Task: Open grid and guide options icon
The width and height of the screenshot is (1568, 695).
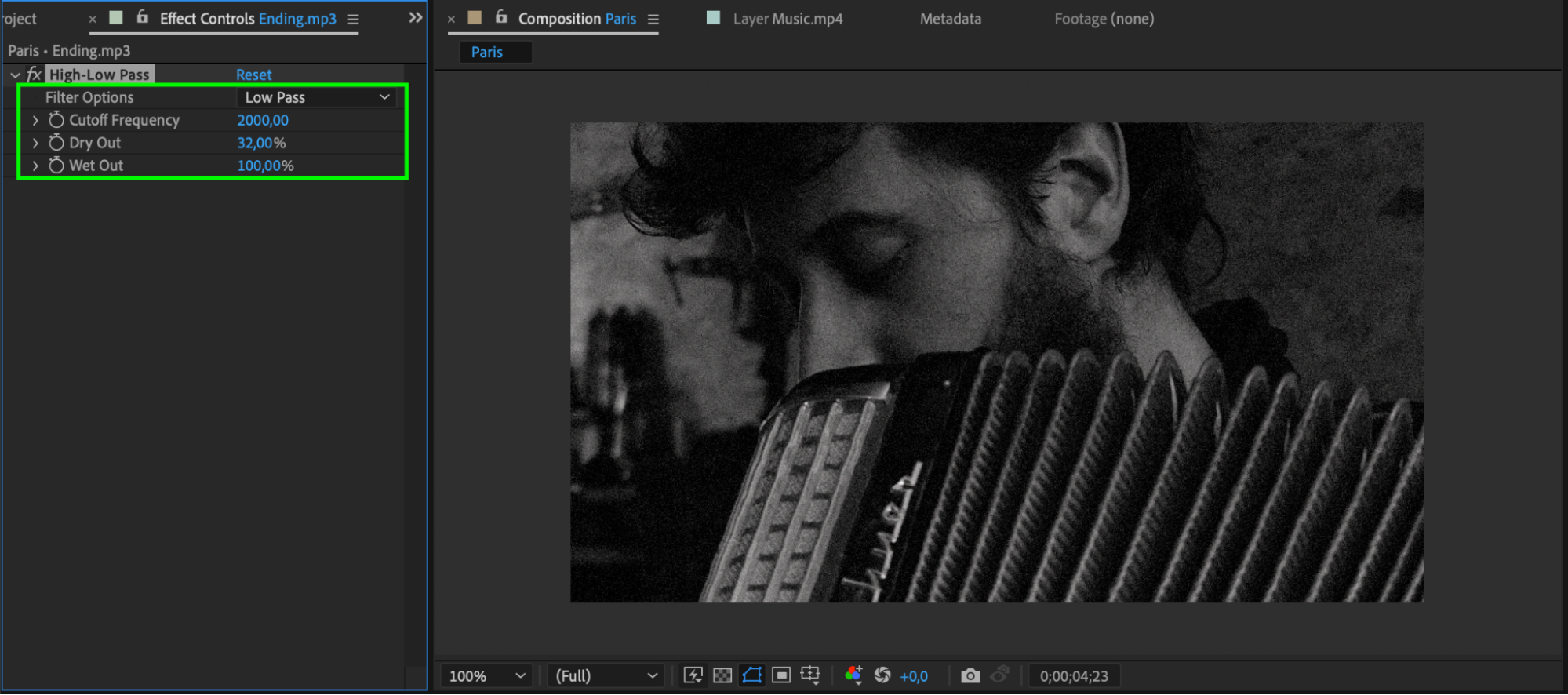Action: pos(810,675)
